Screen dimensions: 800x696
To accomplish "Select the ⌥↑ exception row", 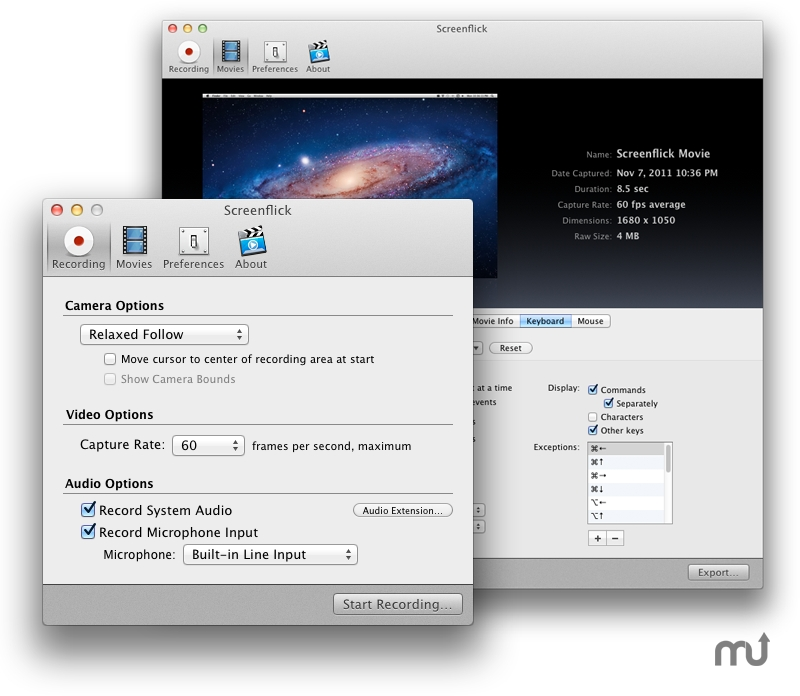I will (x=626, y=516).
